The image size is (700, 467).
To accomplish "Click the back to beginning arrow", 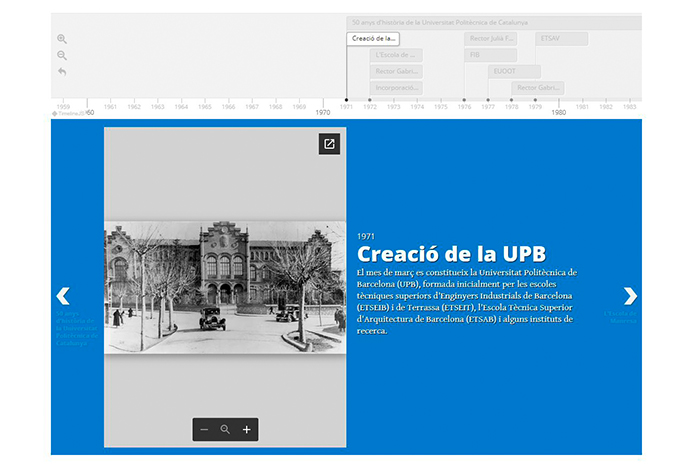I will coord(62,72).
